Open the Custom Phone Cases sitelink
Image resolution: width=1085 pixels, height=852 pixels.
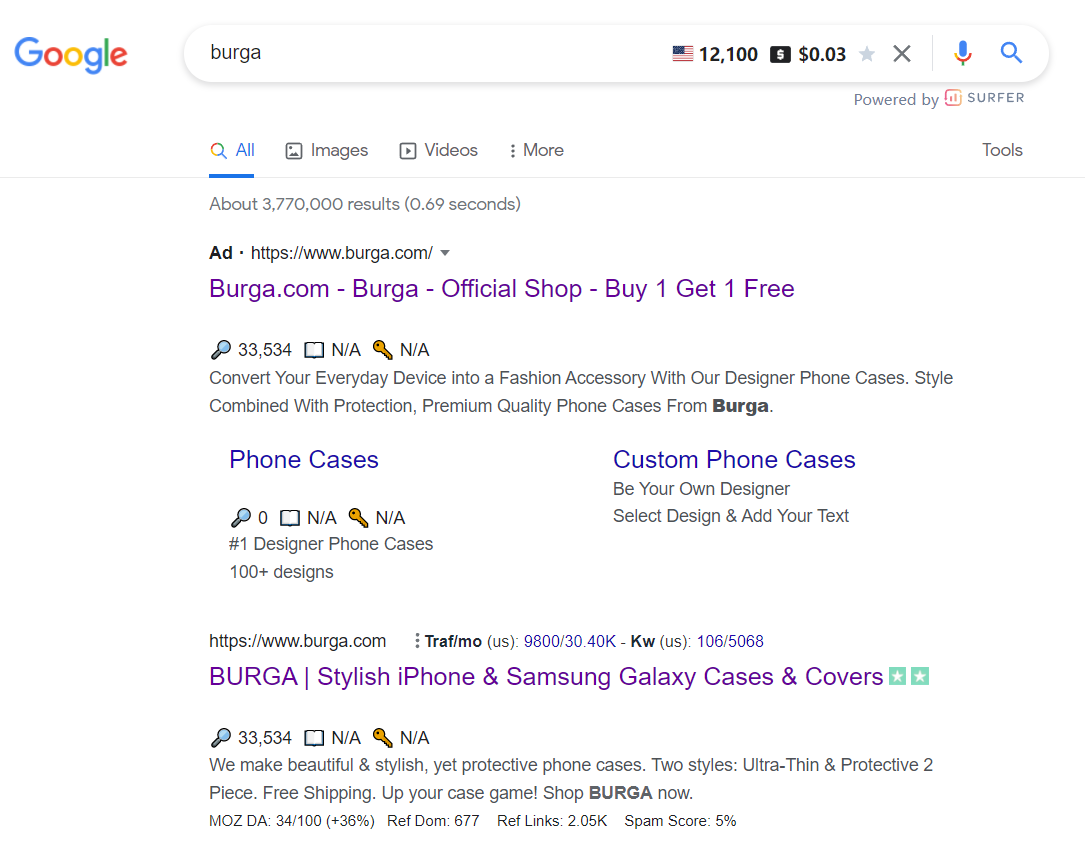[x=734, y=460]
